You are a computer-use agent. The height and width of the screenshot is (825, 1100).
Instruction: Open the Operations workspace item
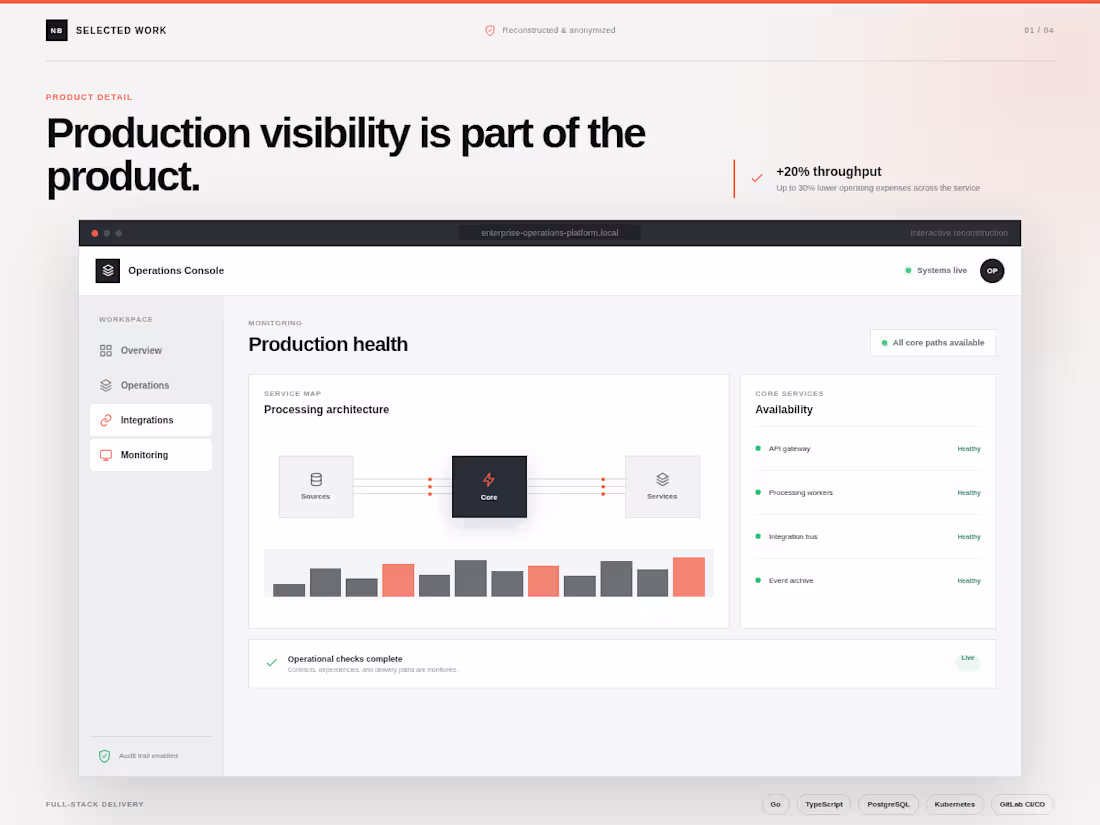(x=151, y=385)
